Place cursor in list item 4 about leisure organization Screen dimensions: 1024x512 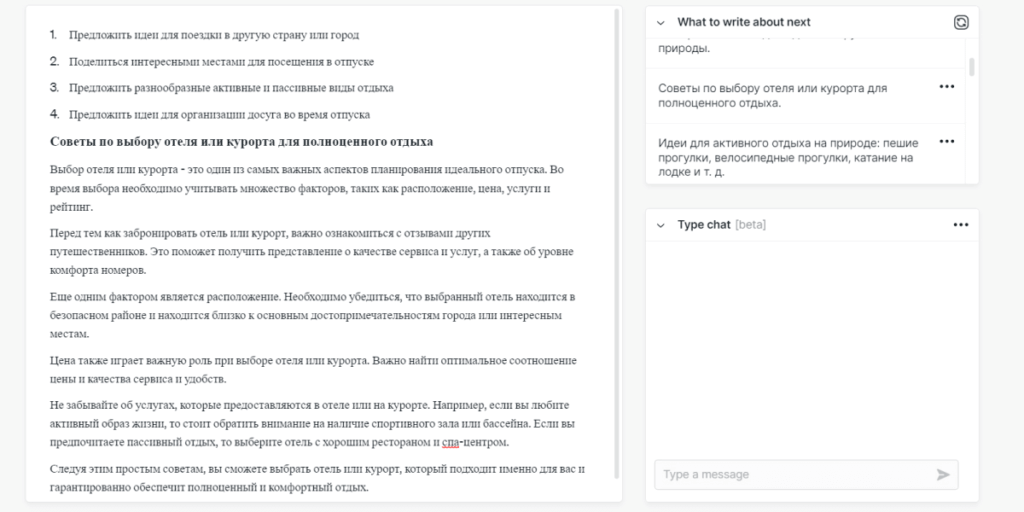[x=219, y=114]
